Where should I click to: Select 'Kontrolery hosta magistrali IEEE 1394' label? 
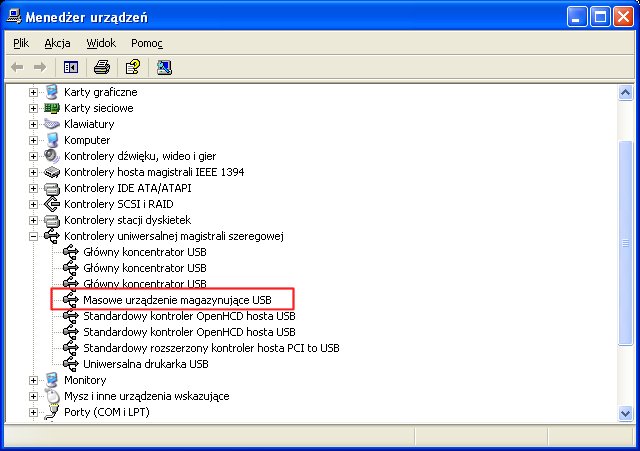[154, 172]
